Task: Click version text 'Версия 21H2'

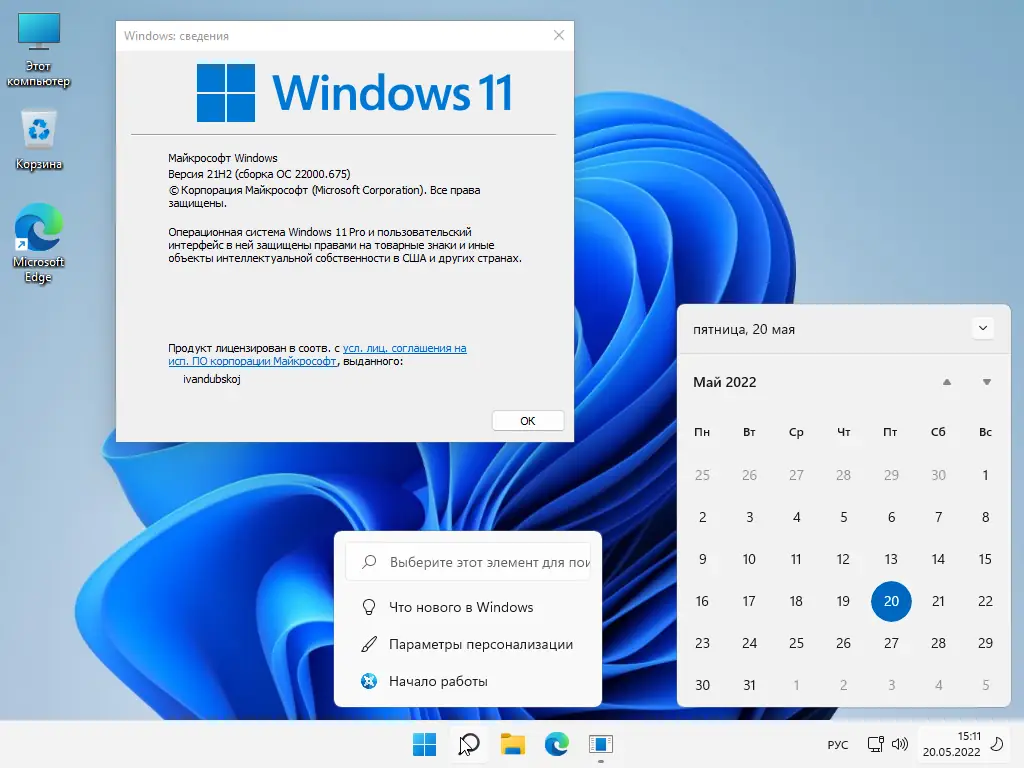Action: [x=200, y=174]
